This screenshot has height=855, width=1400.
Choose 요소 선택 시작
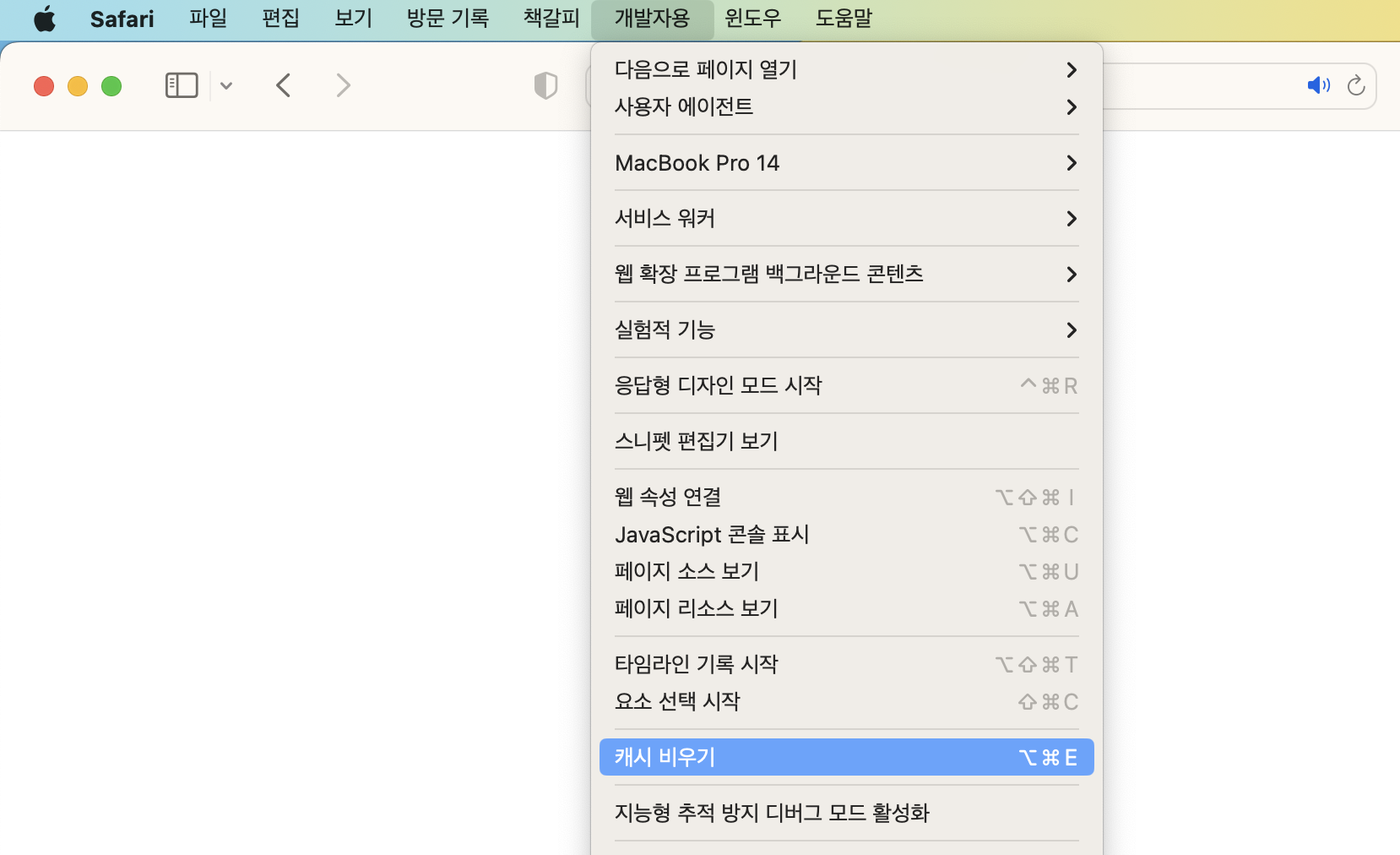click(846, 701)
